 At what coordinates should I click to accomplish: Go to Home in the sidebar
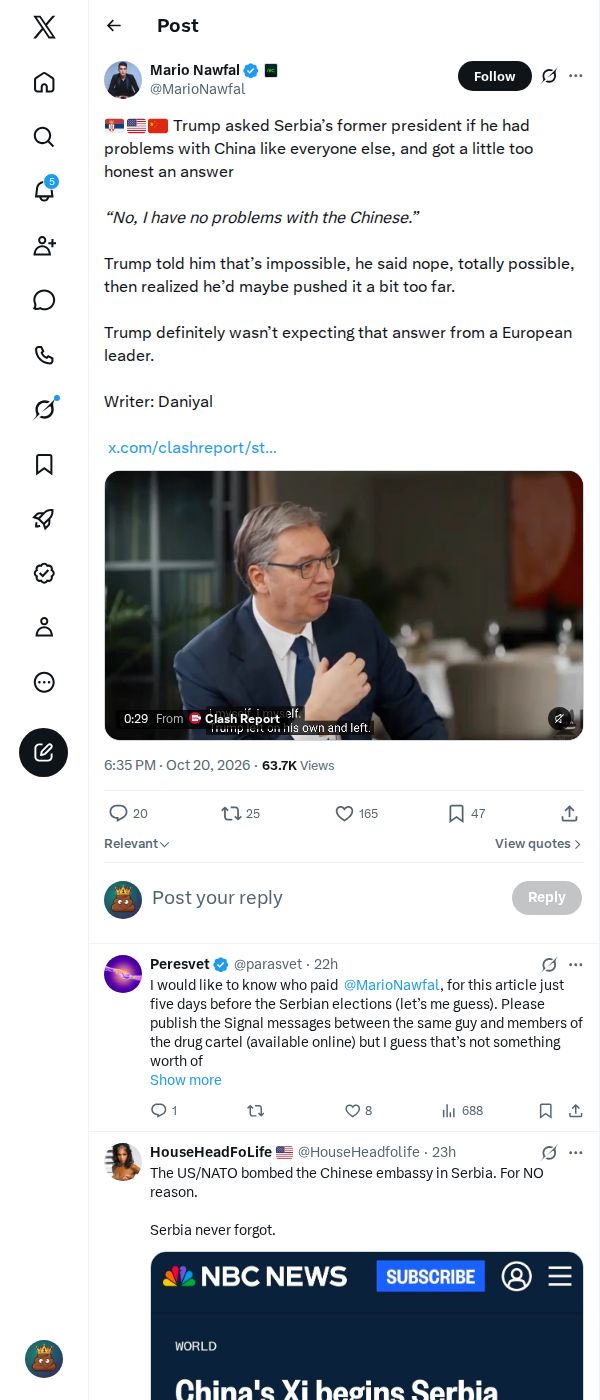tap(44, 82)
